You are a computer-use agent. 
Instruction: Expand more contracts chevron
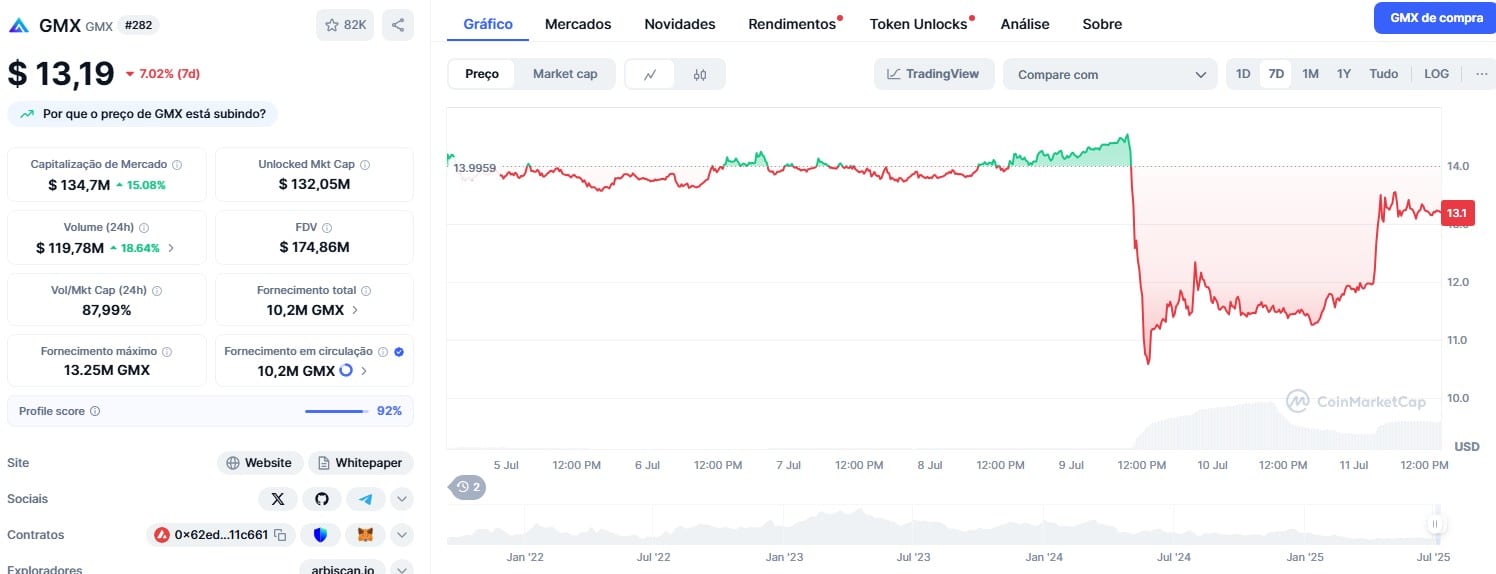tap(401, 535)
